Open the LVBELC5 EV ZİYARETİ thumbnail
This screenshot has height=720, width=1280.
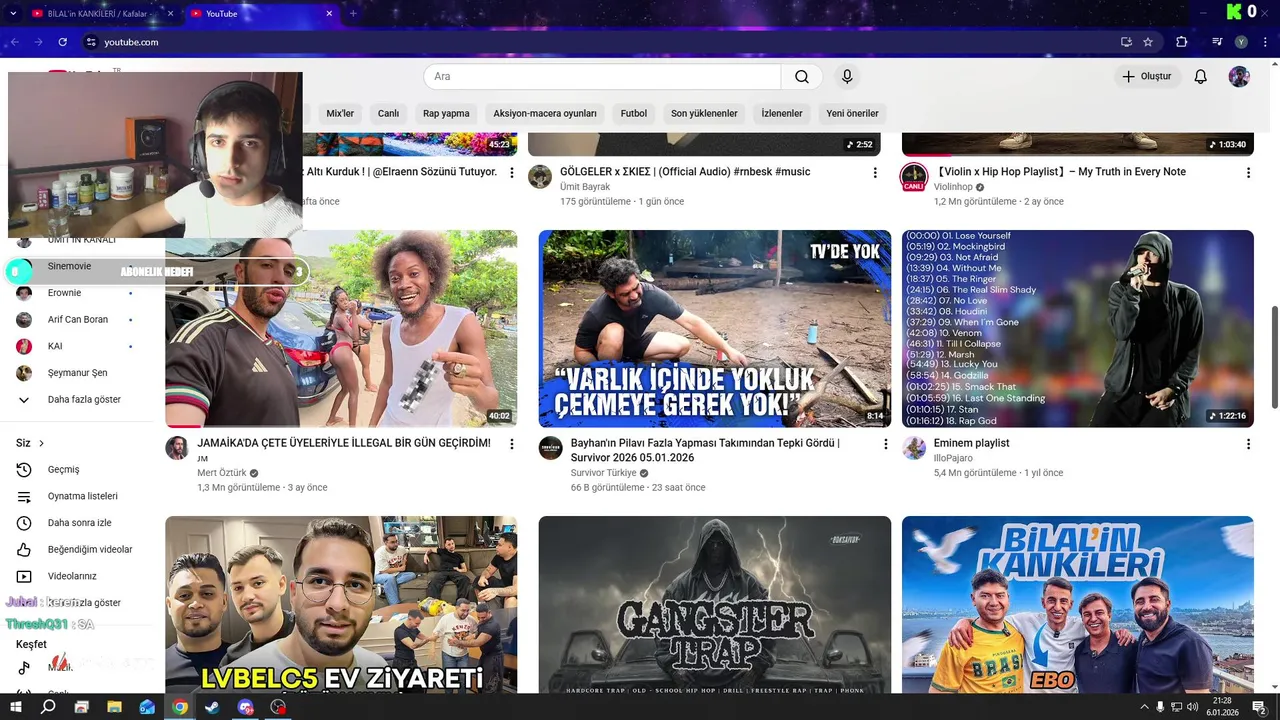click(341, 605)
